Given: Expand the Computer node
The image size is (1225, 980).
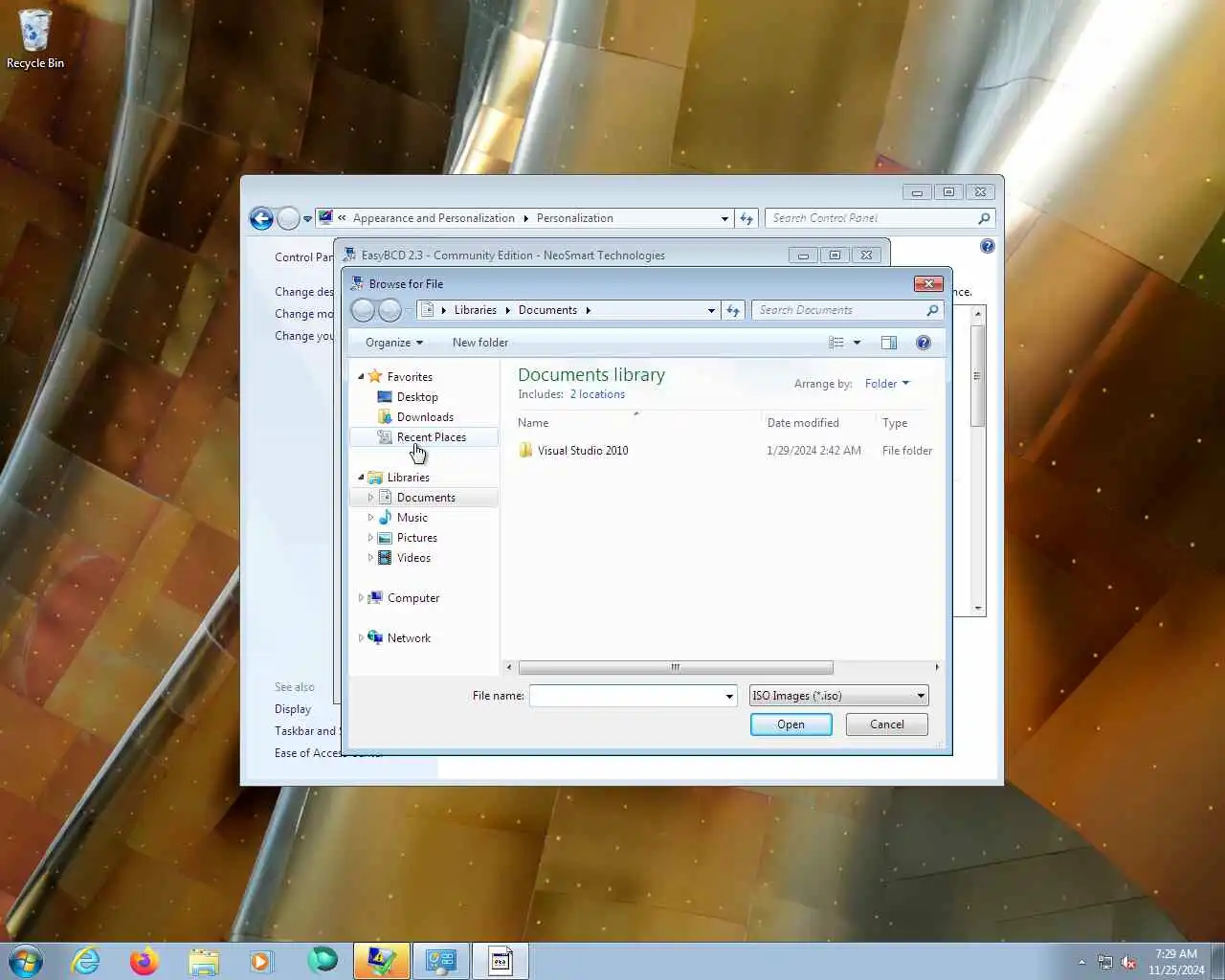Looking at the screenshot, I should click(361, 598).
